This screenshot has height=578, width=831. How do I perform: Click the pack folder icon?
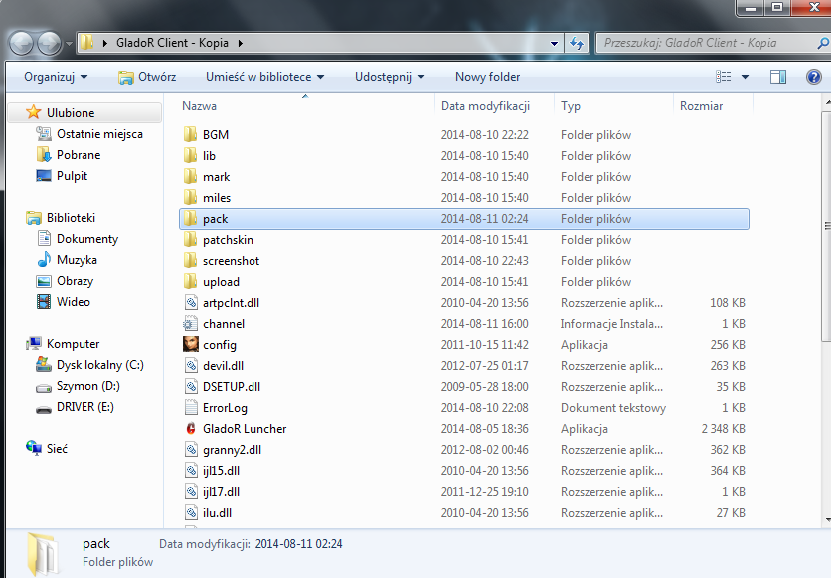click(x=190, y=219)
